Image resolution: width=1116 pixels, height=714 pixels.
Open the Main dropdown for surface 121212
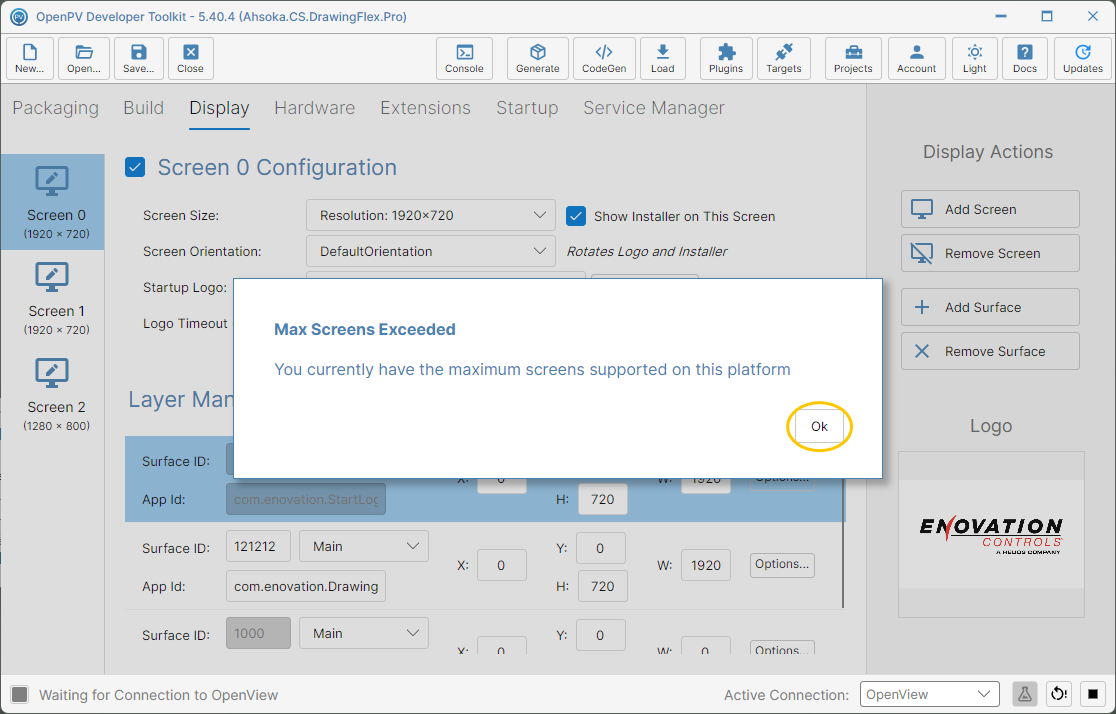364,546
